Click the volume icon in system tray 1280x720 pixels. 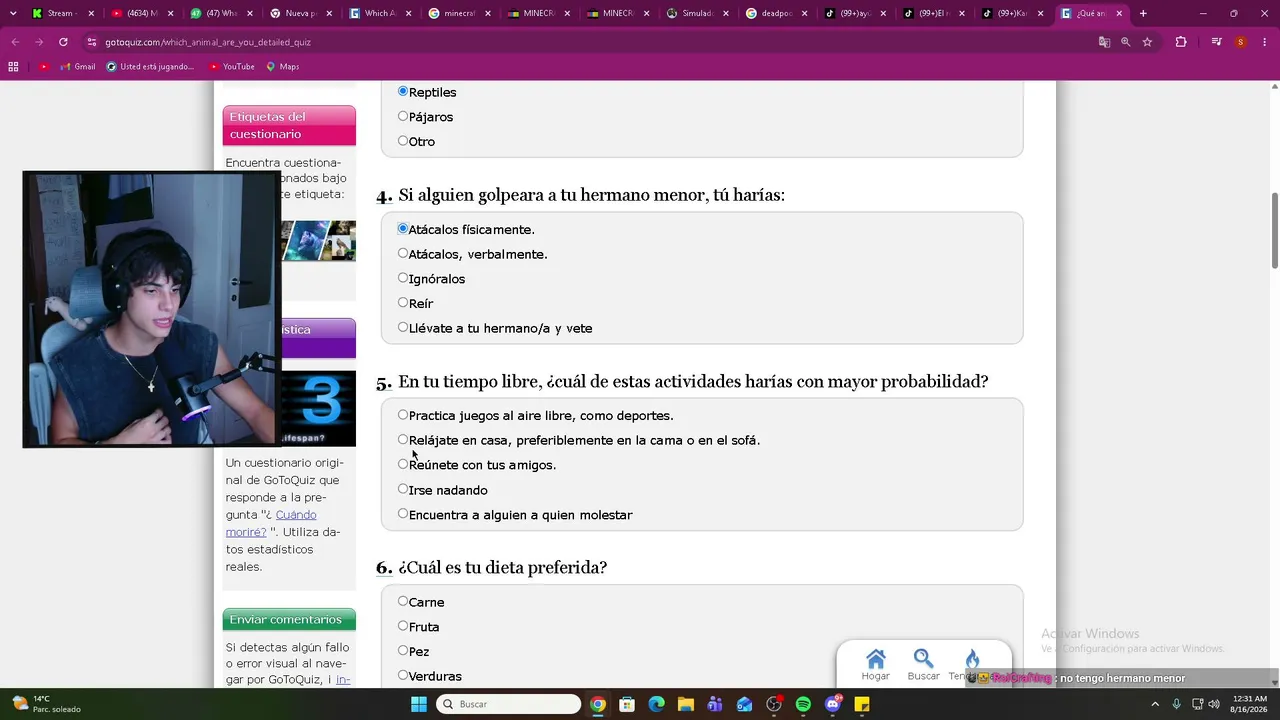1214,704
